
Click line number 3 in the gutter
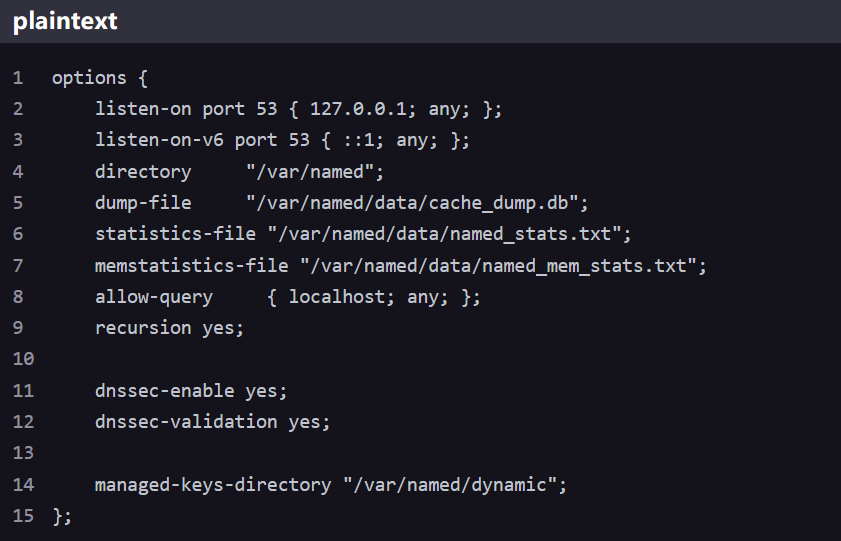click(18, 140)
